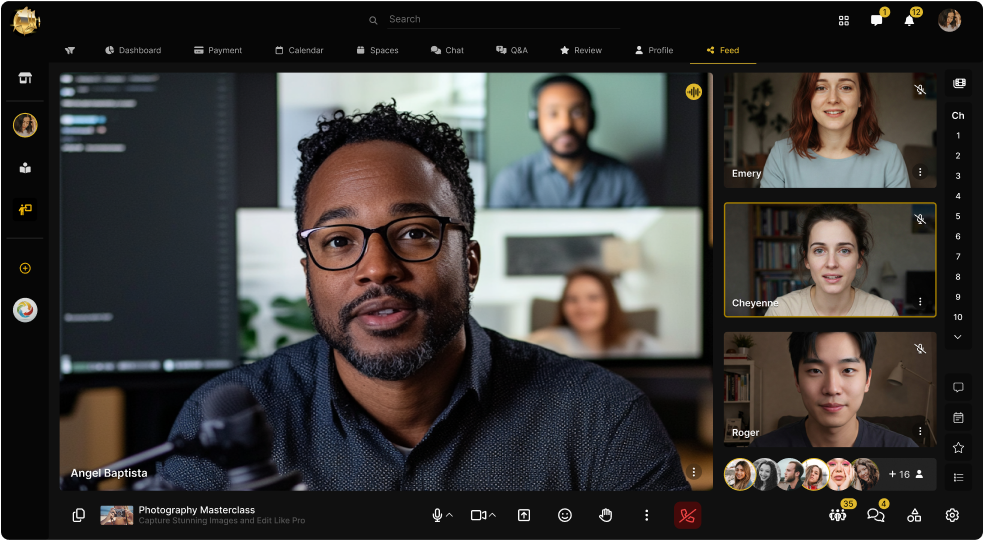Open right sidebar calendar icon
This screenshot has width=984, height=541.
(x=958, y=417)
